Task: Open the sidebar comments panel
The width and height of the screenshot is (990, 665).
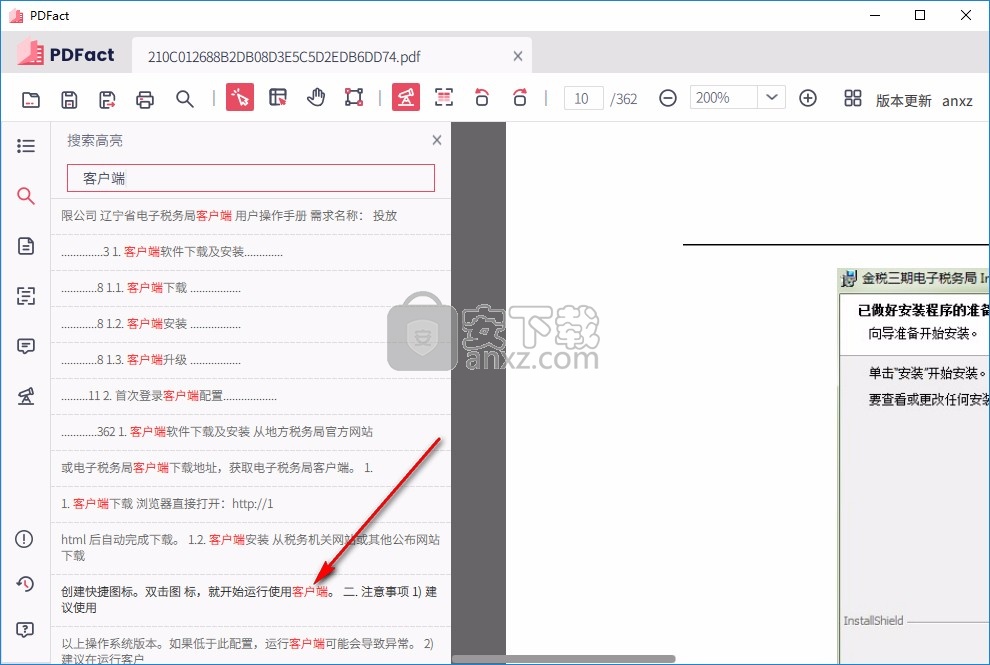Action: (x=25, y=345)
